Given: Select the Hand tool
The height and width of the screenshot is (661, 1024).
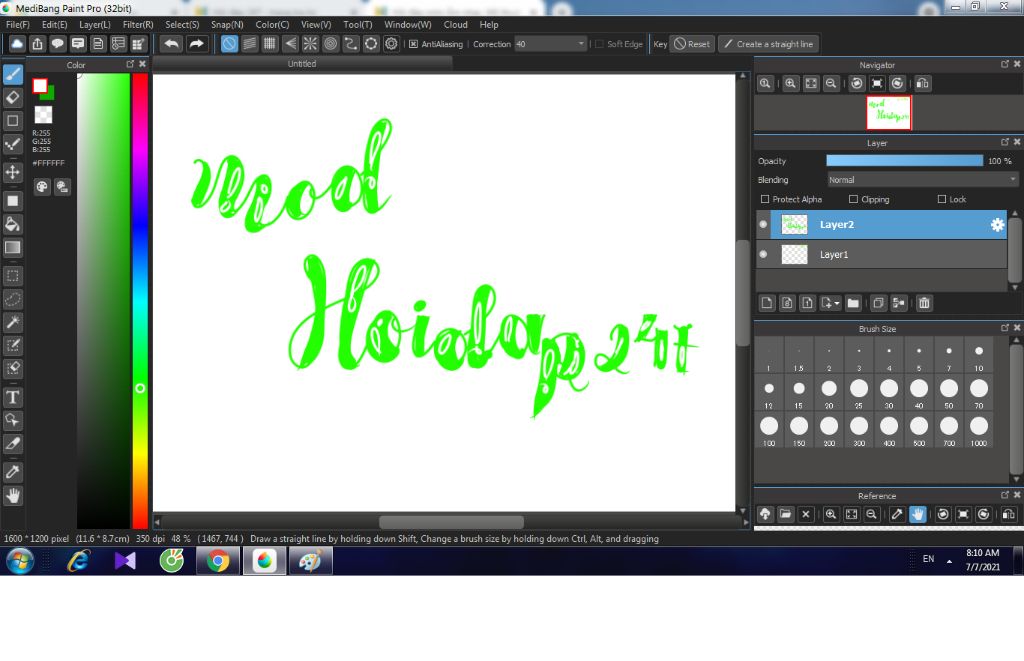Looking at the screenshot, I should coord(13,496).
